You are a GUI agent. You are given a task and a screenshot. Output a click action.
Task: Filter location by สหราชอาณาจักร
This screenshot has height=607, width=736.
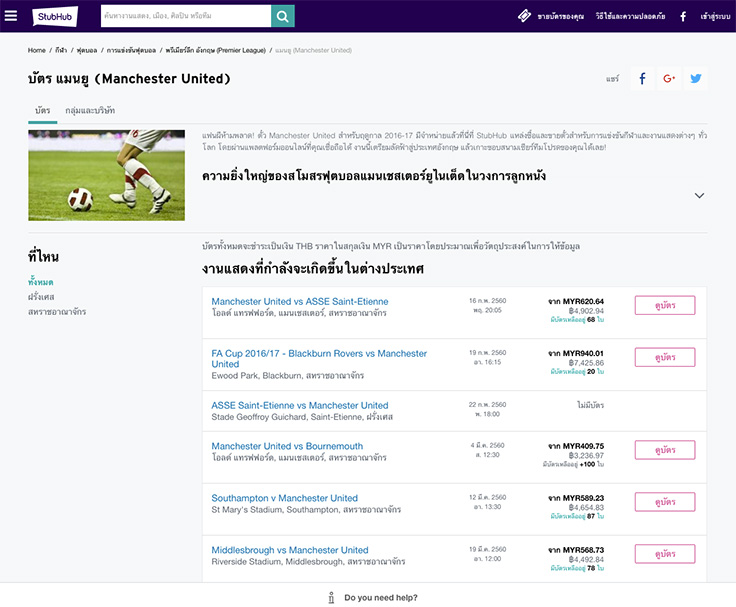coord(57,312)
